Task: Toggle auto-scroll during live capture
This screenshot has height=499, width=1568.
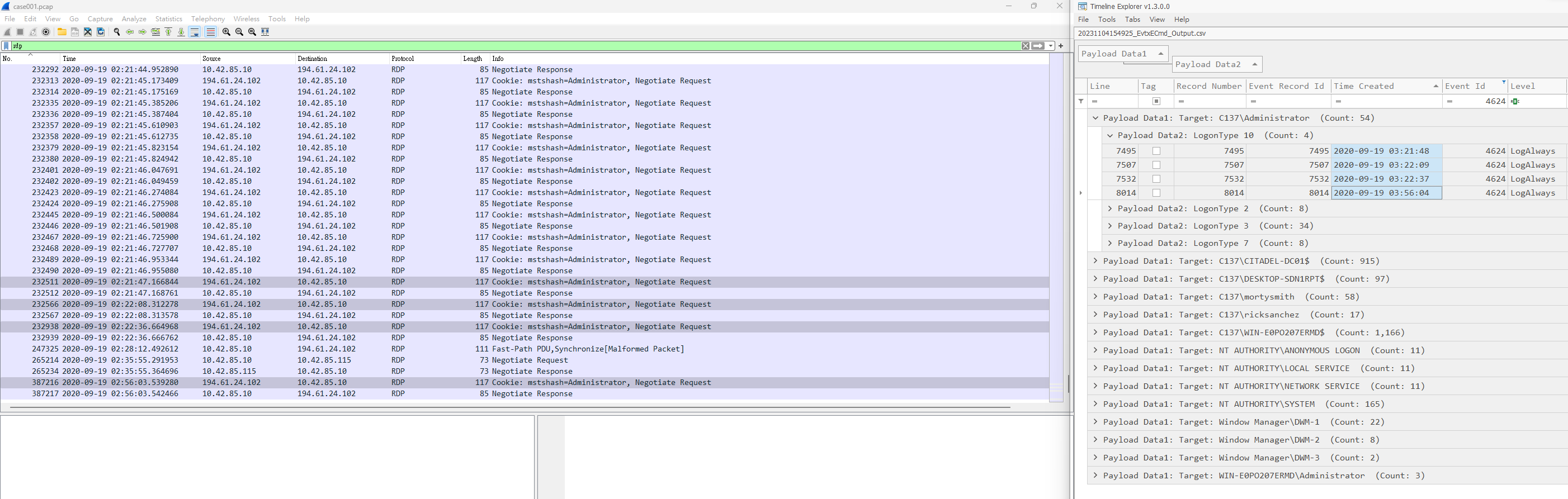Action: click(x=195, y=32)
